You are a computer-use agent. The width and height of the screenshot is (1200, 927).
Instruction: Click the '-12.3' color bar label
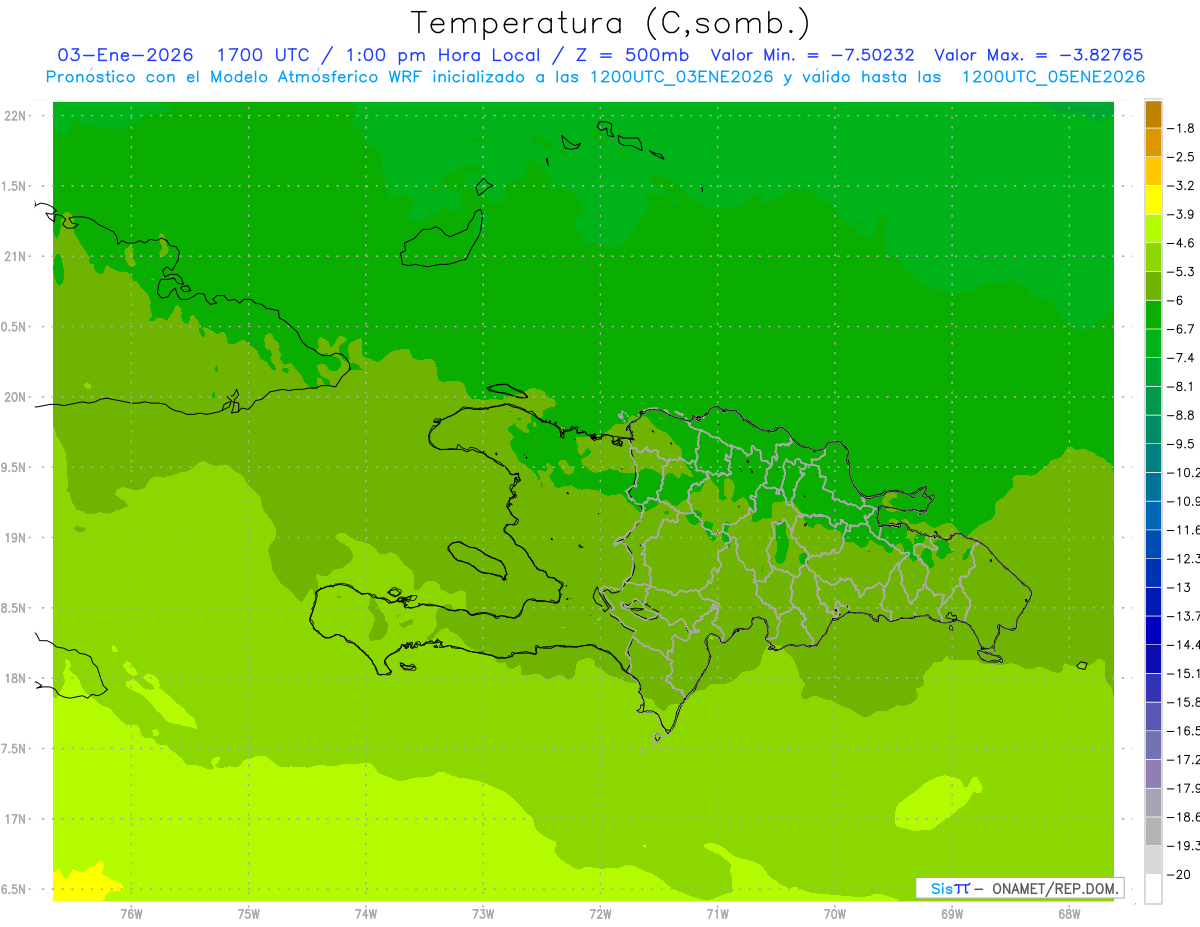point(1184,559)
